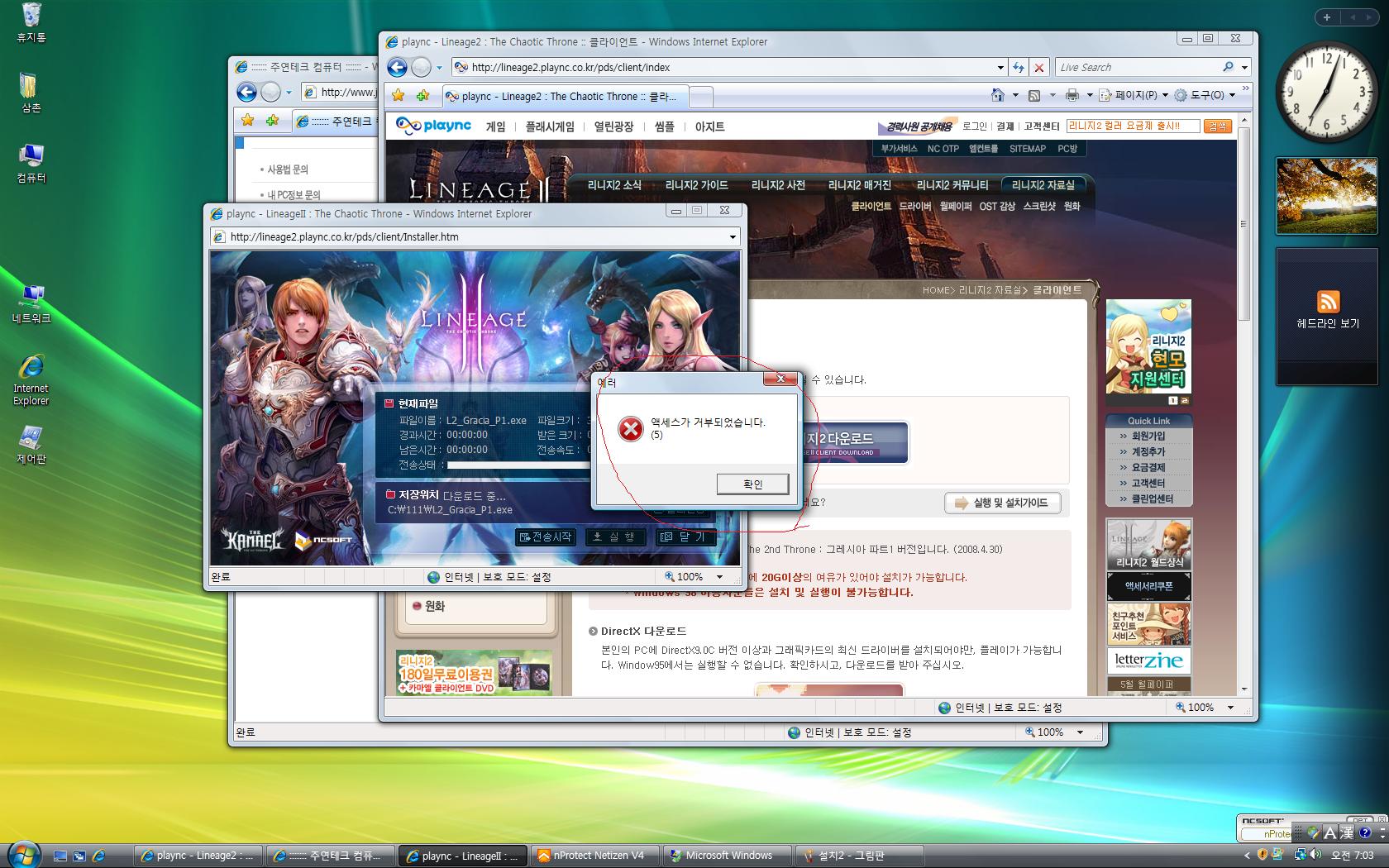1389x868 pixels.
Task: Click the Refresh icon next to the address bar
Action: tap(1019, 67)
